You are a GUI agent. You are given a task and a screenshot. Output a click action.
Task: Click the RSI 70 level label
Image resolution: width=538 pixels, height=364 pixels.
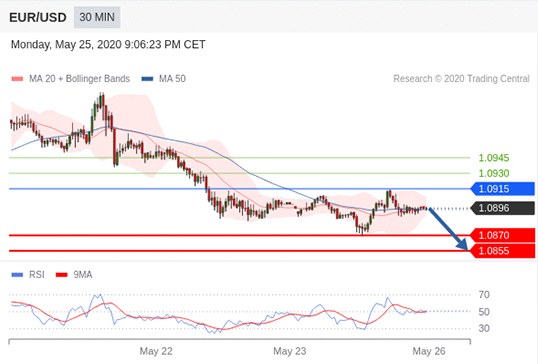pyautogui.click(x=484, y=295)
